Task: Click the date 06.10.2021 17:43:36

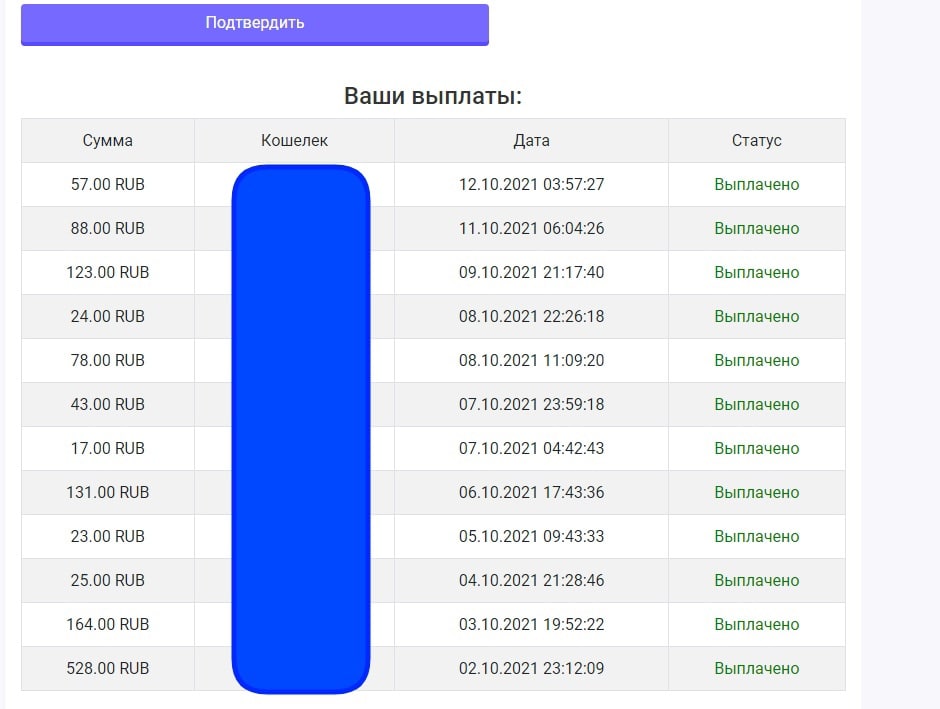Action: 531,493
